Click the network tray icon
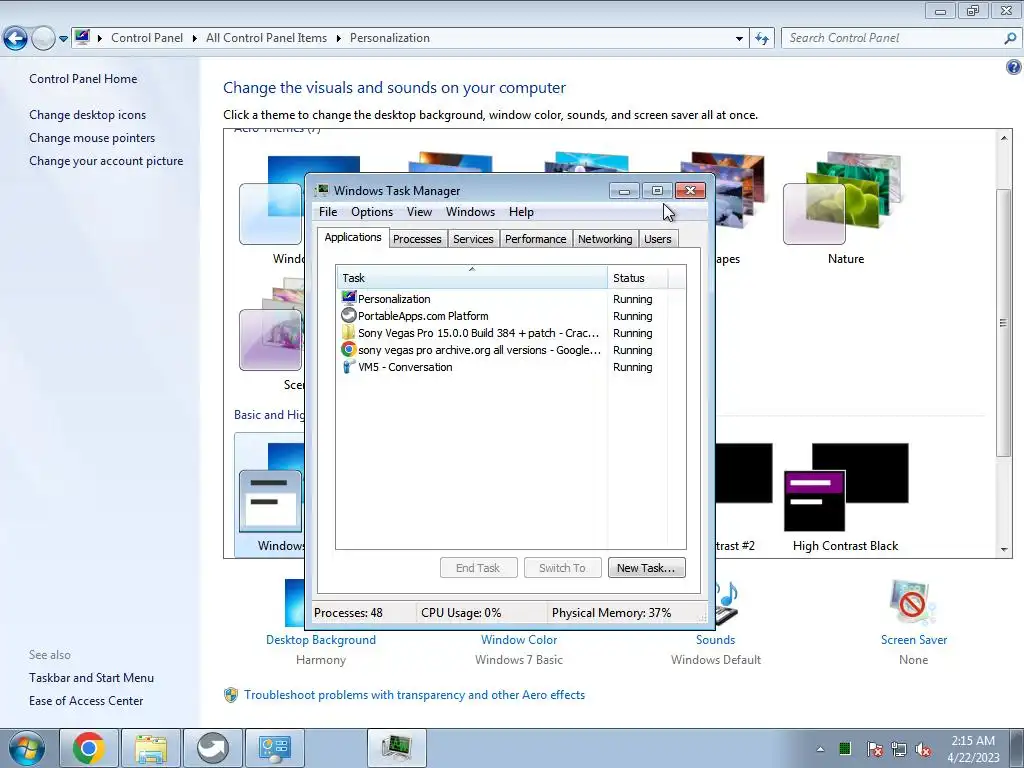 [x=899, y=749]
